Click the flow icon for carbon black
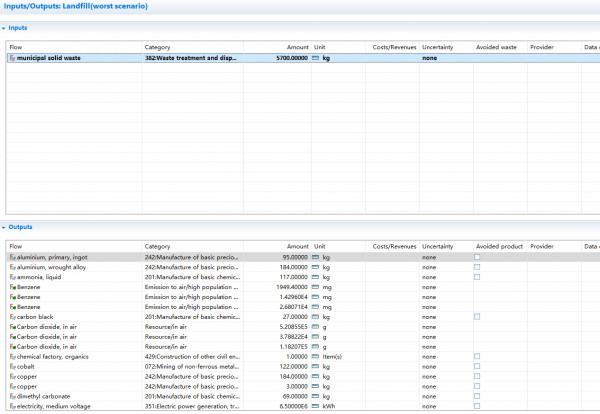The image size is (600, 414). pyautogui.click(x=13, y=317)
